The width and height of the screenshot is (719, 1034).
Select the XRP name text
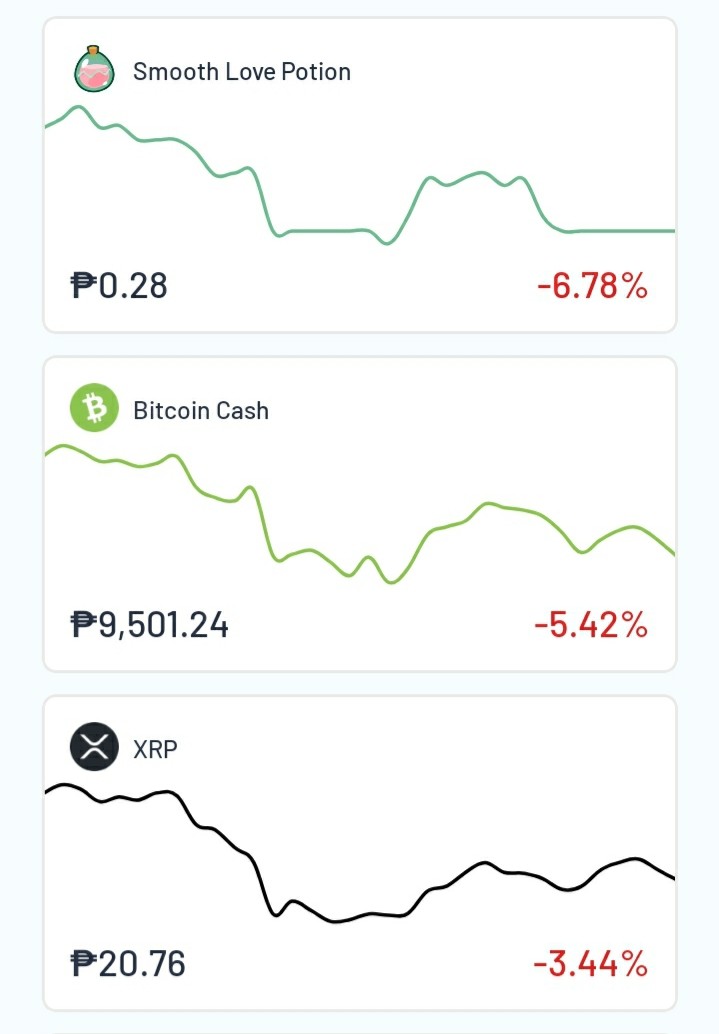(155, 749)
